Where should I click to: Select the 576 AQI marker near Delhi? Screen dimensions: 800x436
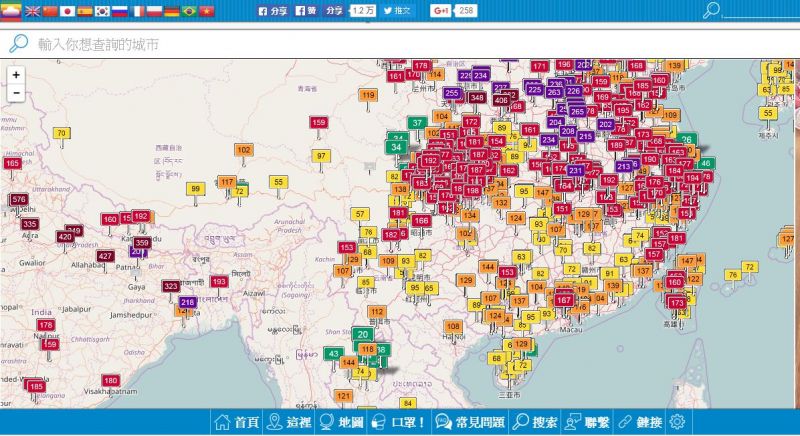pyautogui.click(x=19, y=199)
